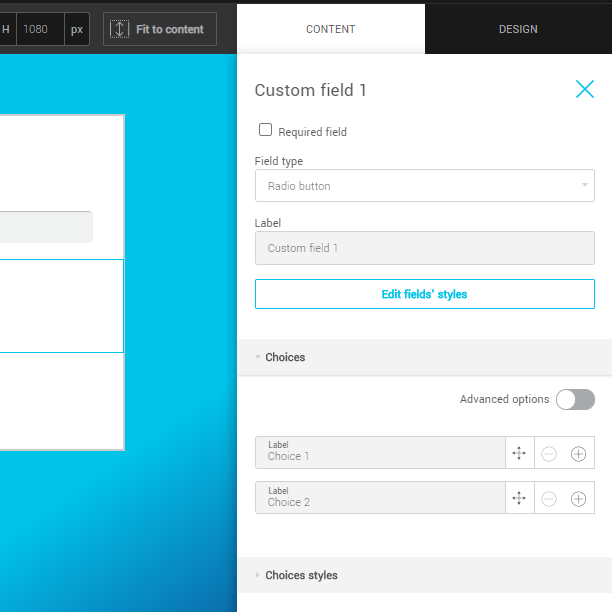Expand the Choices styles section

point(301,575)
